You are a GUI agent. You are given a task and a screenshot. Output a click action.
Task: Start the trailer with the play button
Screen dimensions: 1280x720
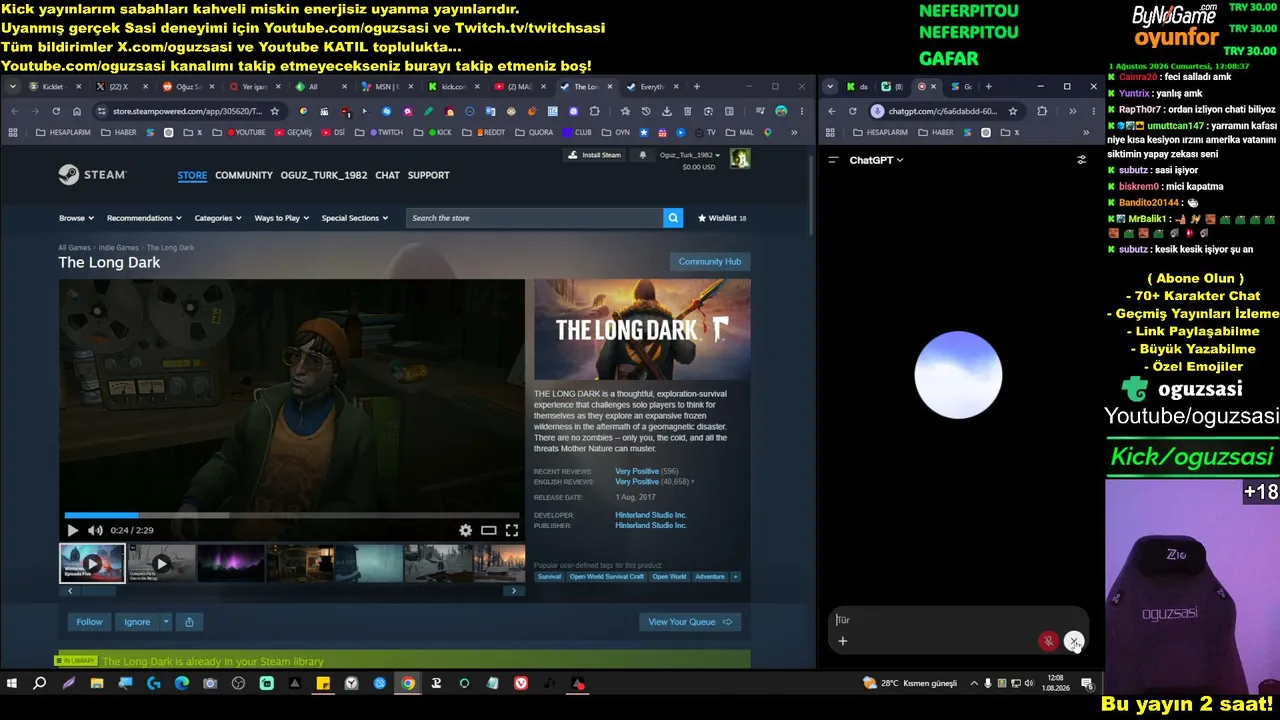[72, 530]
